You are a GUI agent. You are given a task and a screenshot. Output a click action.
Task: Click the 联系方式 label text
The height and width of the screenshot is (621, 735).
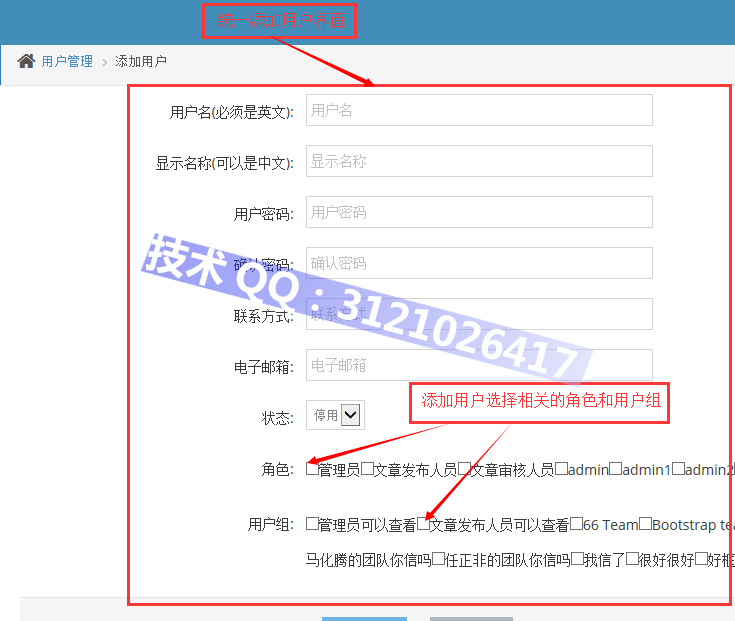click(264, 316)
